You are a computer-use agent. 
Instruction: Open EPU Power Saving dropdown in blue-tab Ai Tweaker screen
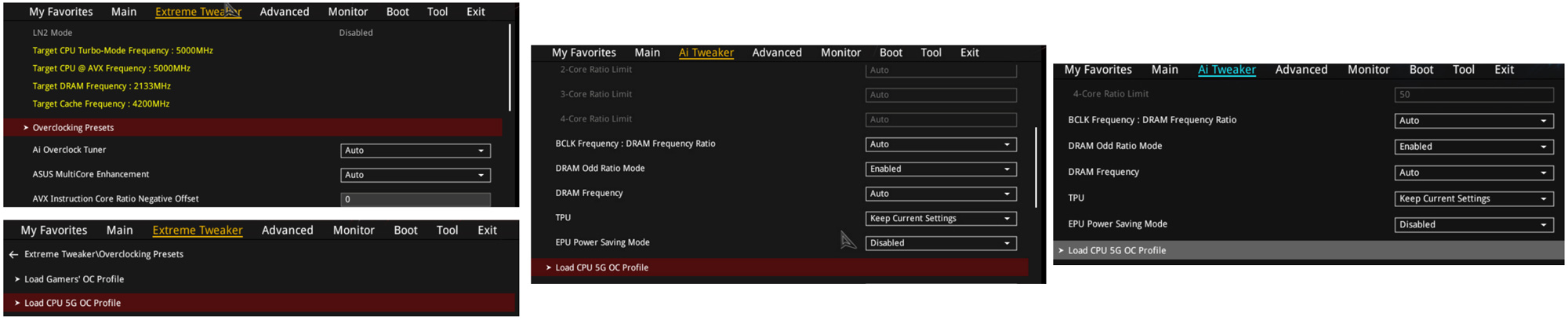[x=1474, y=224]
